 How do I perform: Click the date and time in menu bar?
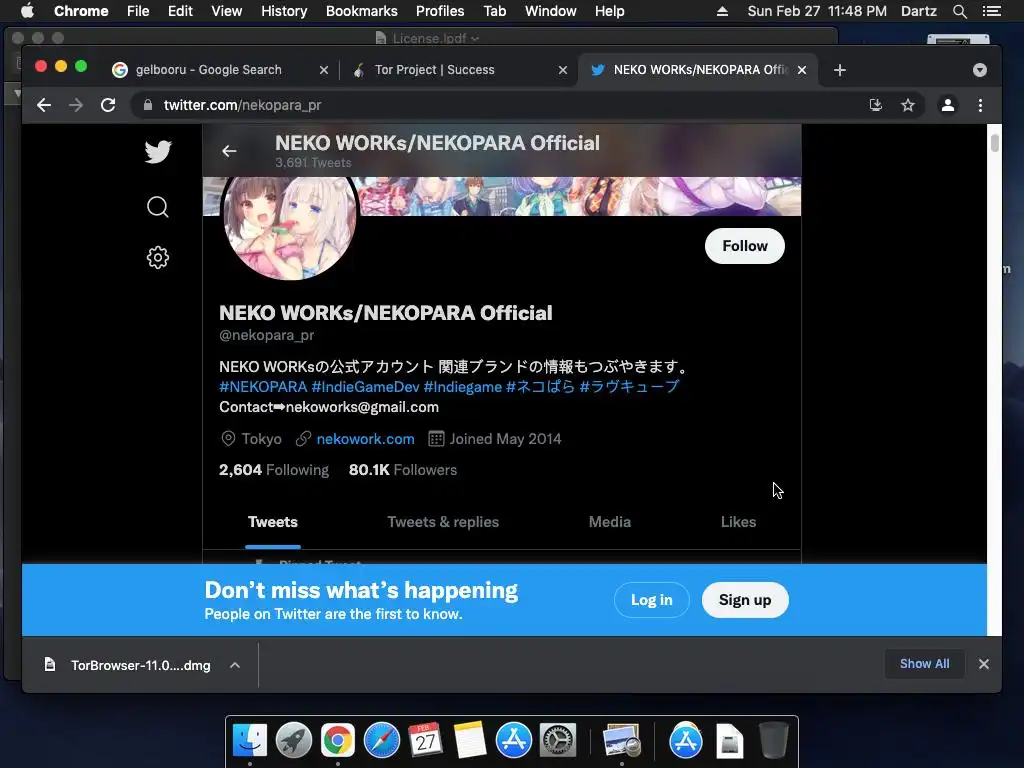(x=817, y=11)
